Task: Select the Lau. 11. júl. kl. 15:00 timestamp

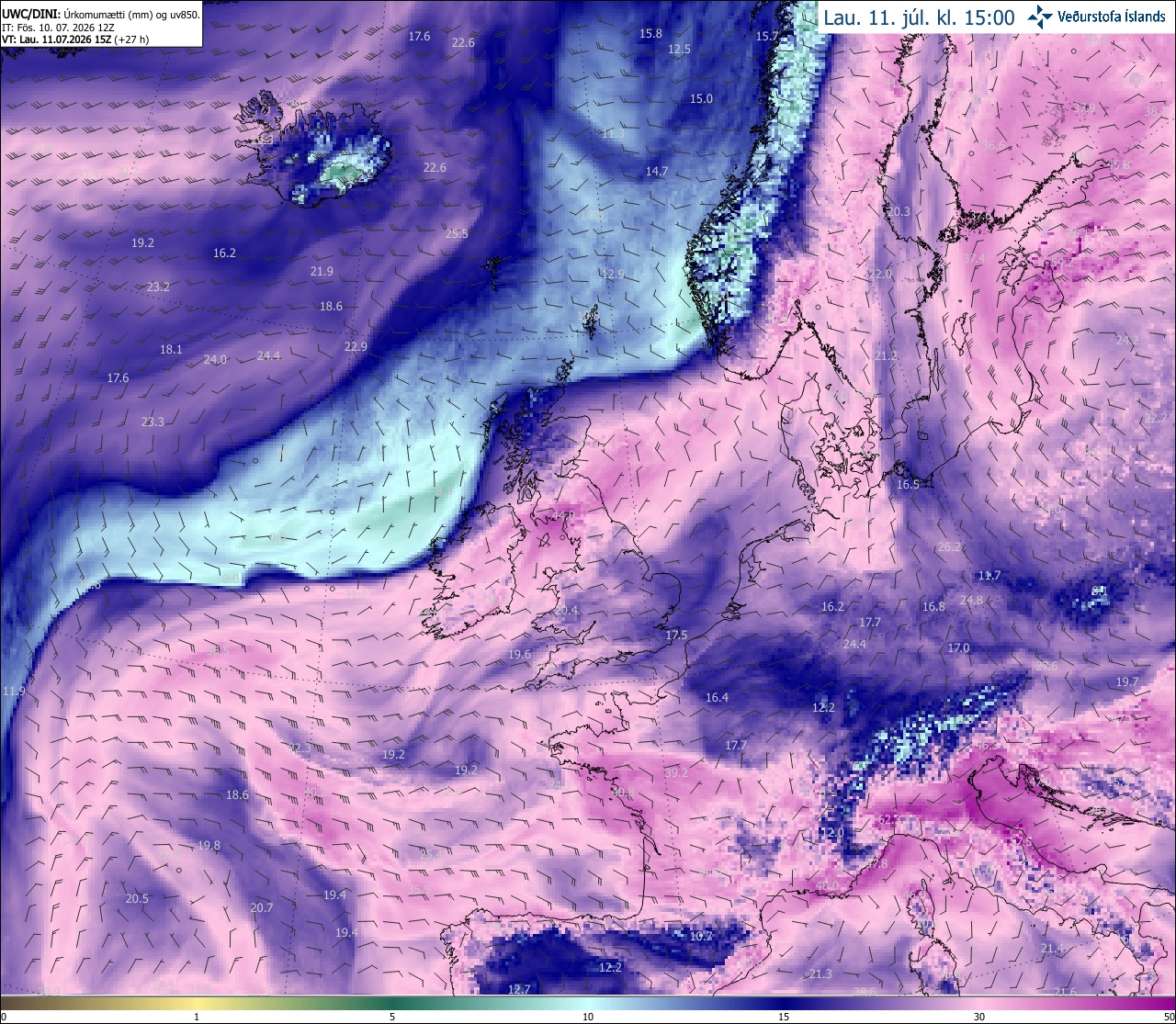Action: (x=919, y=17)
